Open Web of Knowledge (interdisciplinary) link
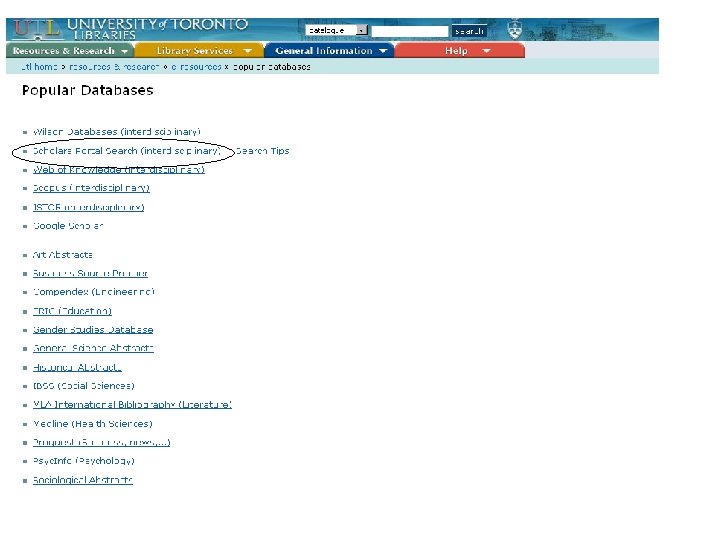This screenshot has height=540, width=720. coord(118,170)
